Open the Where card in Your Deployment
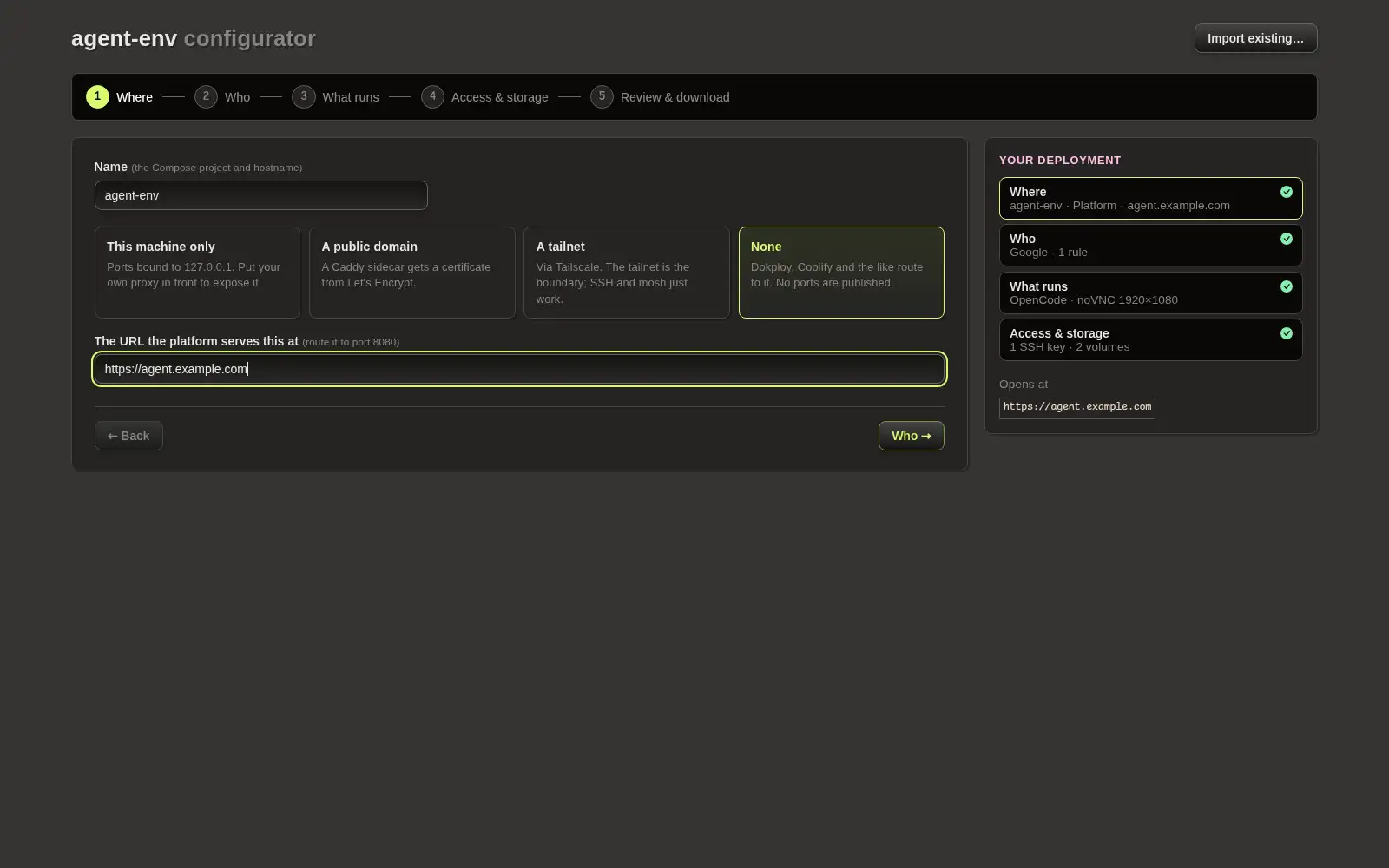Viewport: 1389px width, 868px height. 1150,198
